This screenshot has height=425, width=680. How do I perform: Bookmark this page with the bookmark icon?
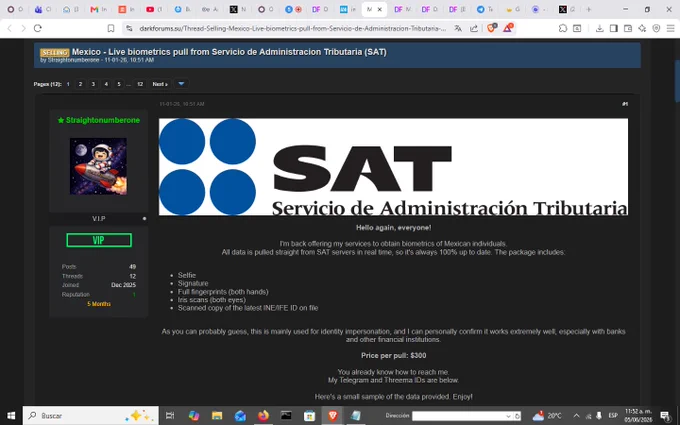tap(111, 28)
